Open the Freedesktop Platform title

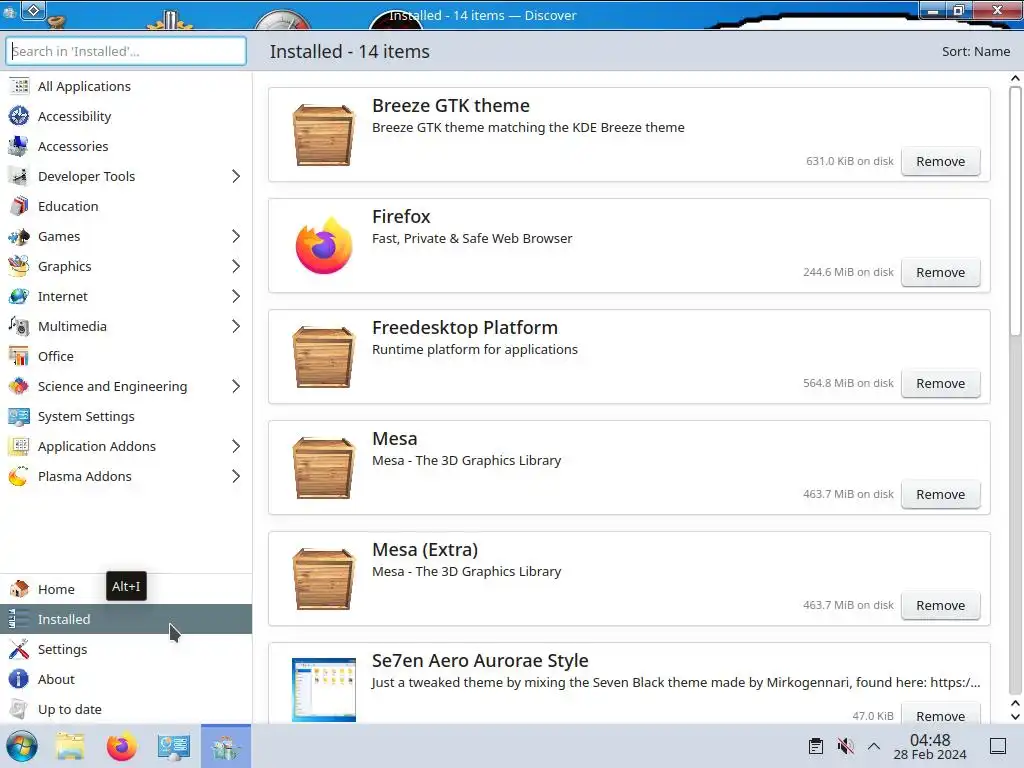tap(465, 328)
